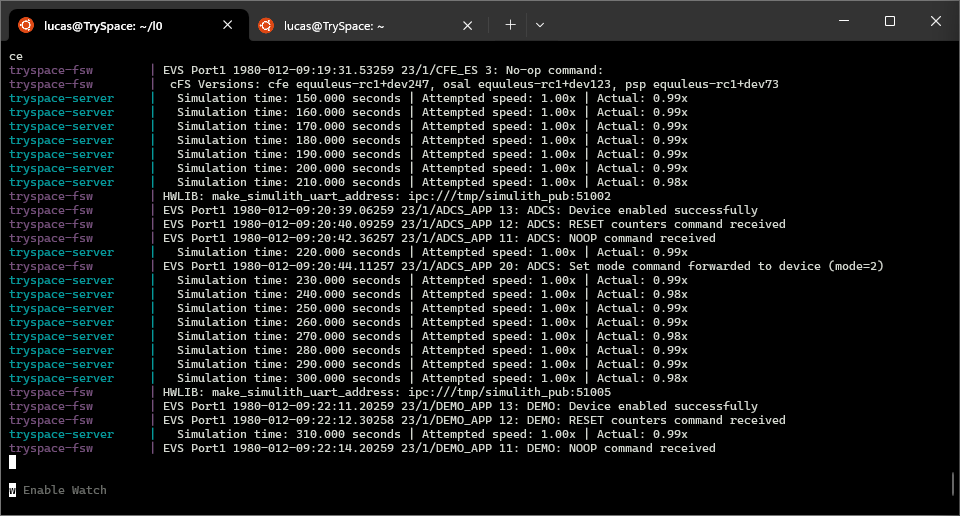Click the 'Simulation time: 290.000 seconds' line
Viewport: 960px width, 516px height.
(x=432, y=364)
